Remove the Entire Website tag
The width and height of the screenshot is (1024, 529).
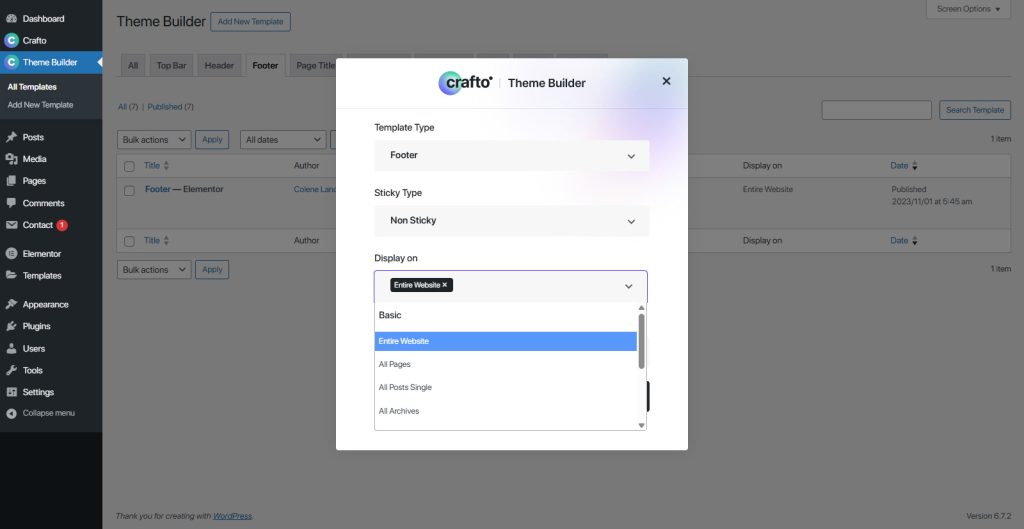[x=445, y=285]
